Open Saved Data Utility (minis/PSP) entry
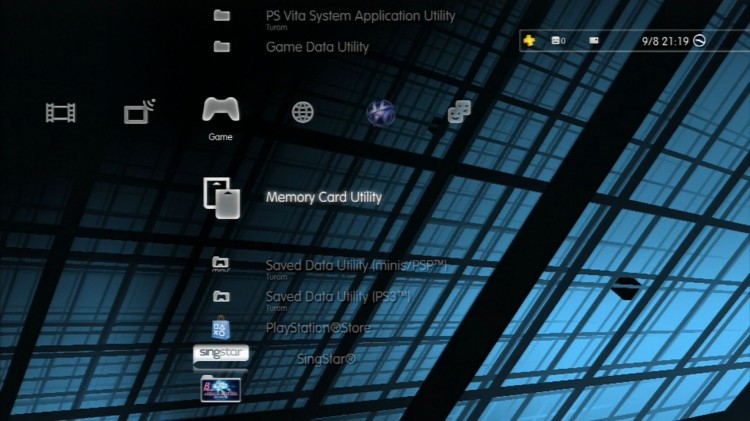Screen dimensions: 750x421 pyautogui.click(x=356, y=266)
